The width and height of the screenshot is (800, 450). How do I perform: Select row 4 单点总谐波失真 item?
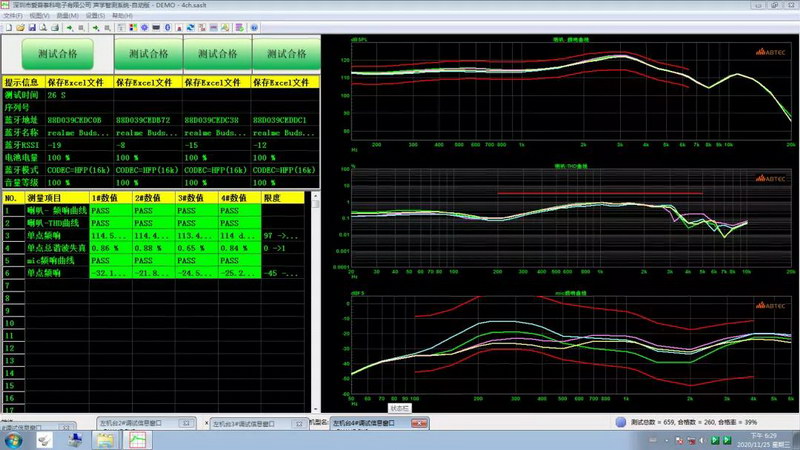pos(57,248)
